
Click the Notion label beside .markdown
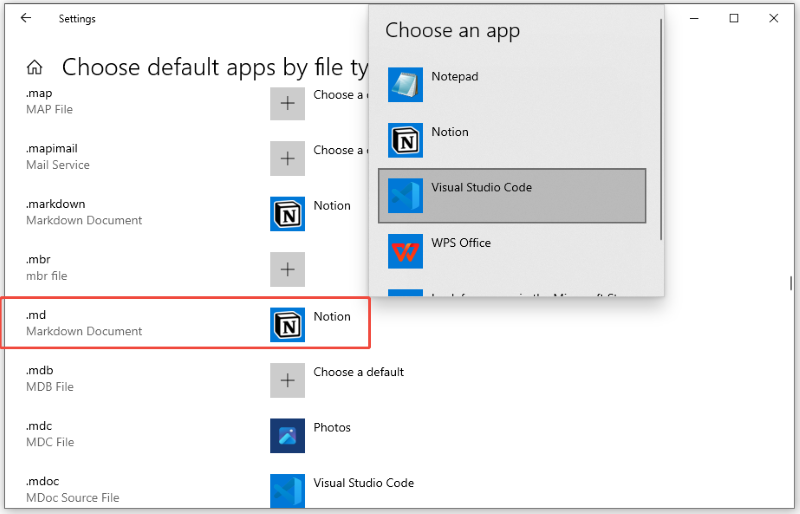[x=332, y=206]
